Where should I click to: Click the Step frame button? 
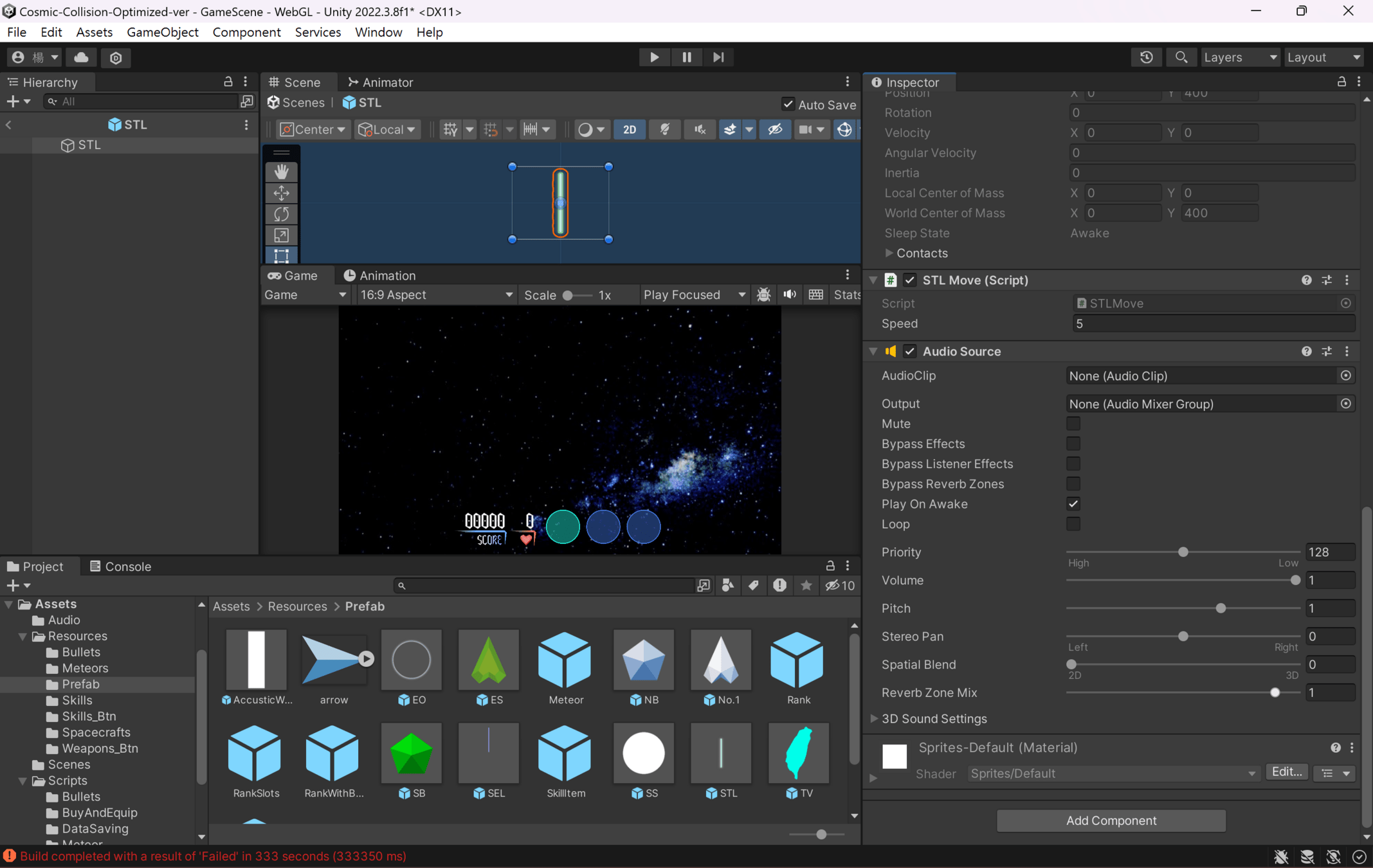point(718,57)
